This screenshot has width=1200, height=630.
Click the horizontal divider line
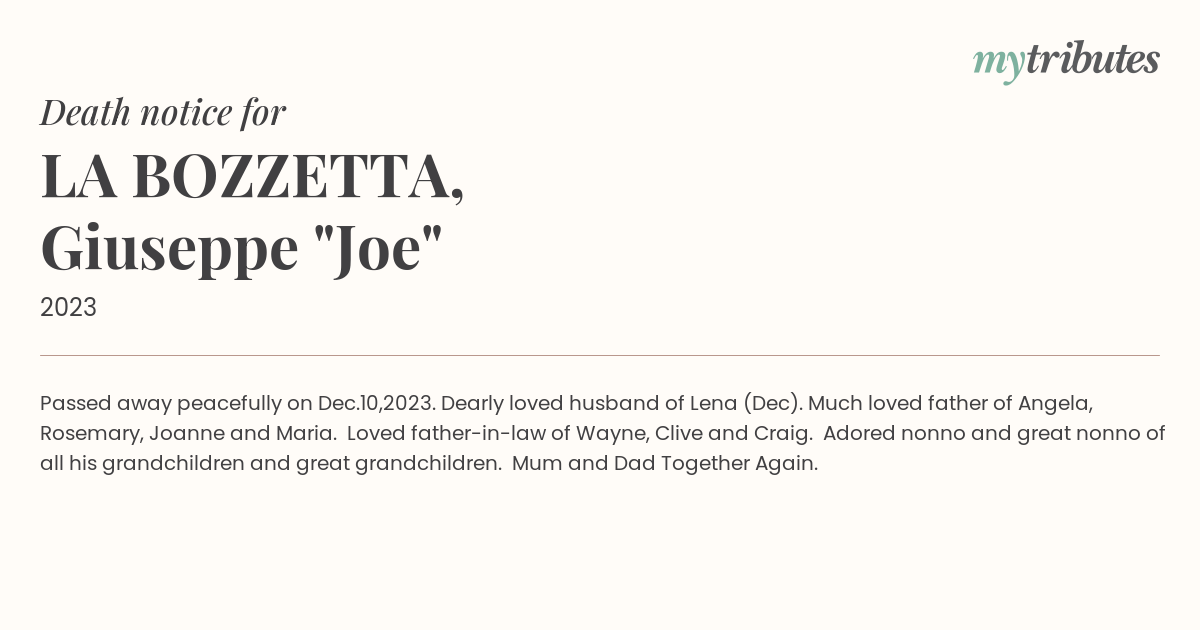coord(600,355)
